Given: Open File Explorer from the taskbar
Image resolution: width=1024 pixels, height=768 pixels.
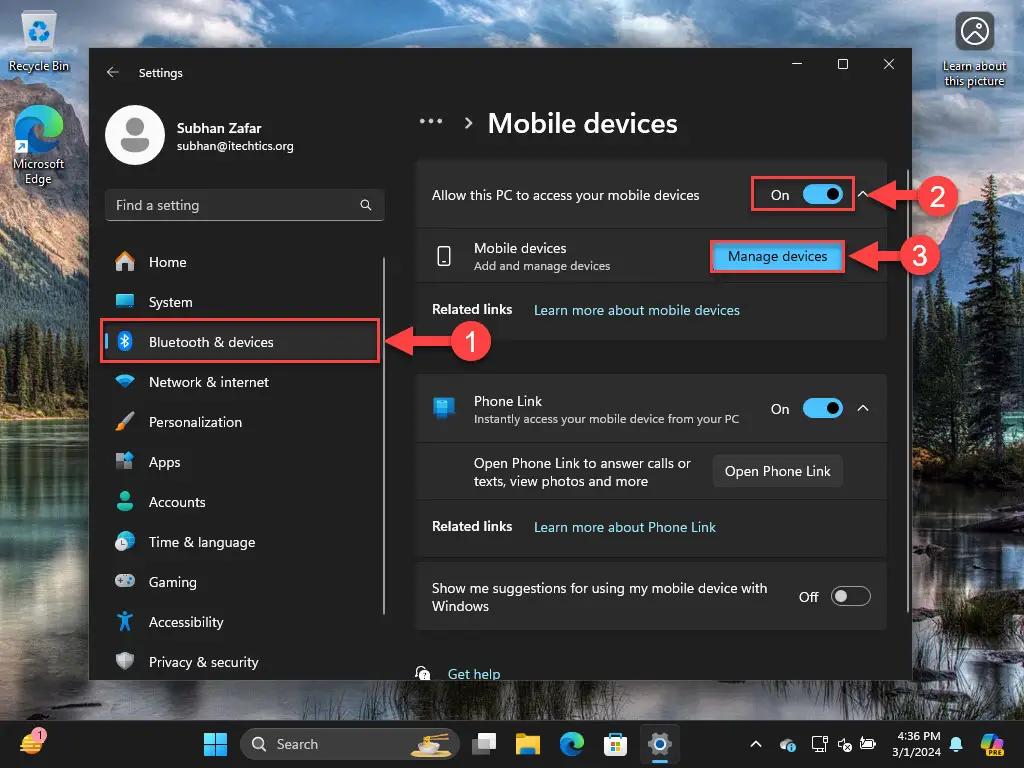Looking at the screenshot, I should tap(528, 744).
